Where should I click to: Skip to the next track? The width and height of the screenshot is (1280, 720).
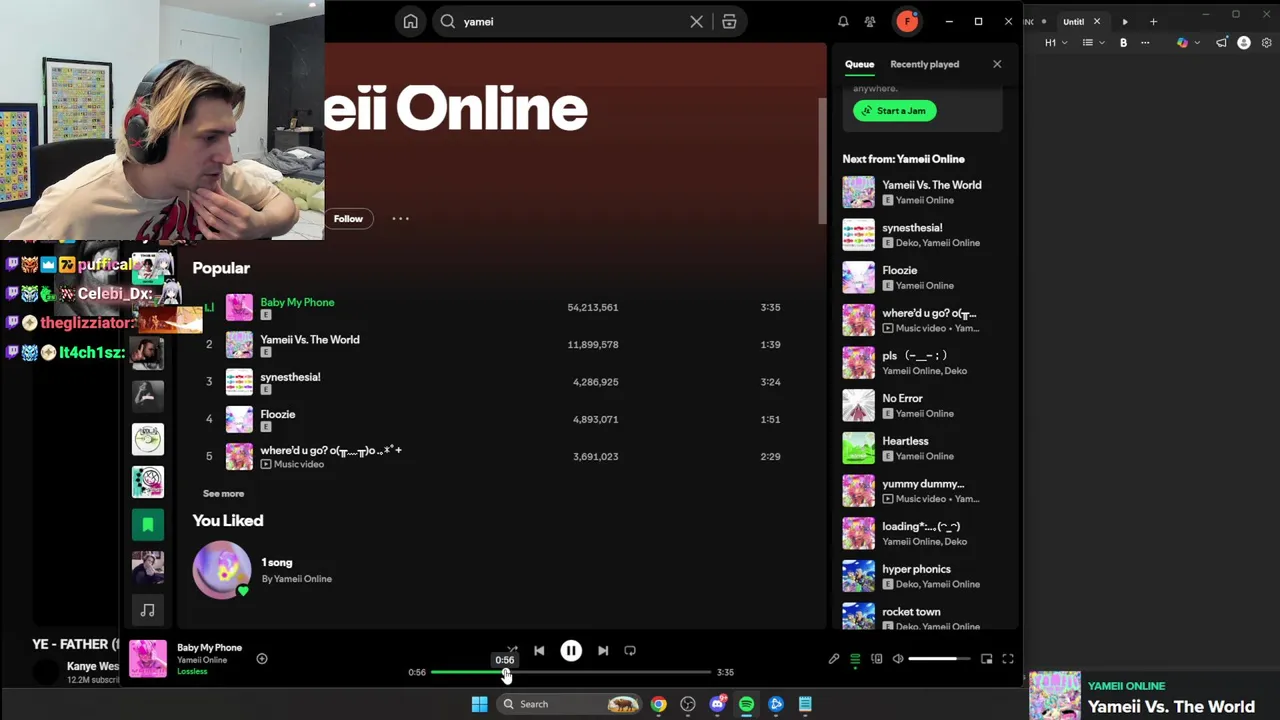tap(603, 650)
